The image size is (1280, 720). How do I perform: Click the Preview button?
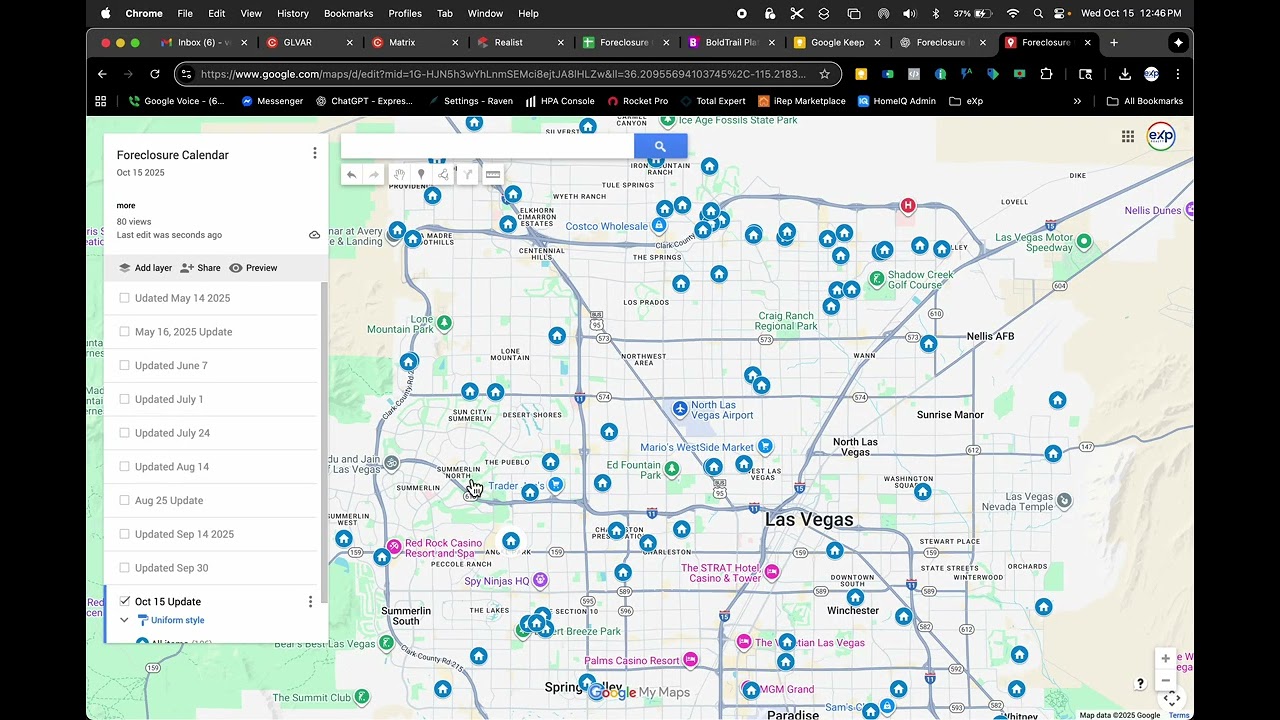point(253,268)
